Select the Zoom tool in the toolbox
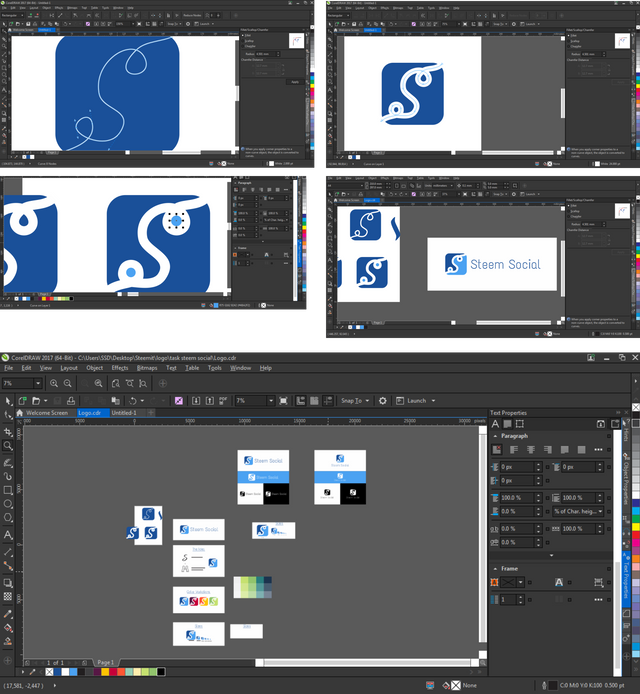This screenshot has width=640, height=694. 8,446
